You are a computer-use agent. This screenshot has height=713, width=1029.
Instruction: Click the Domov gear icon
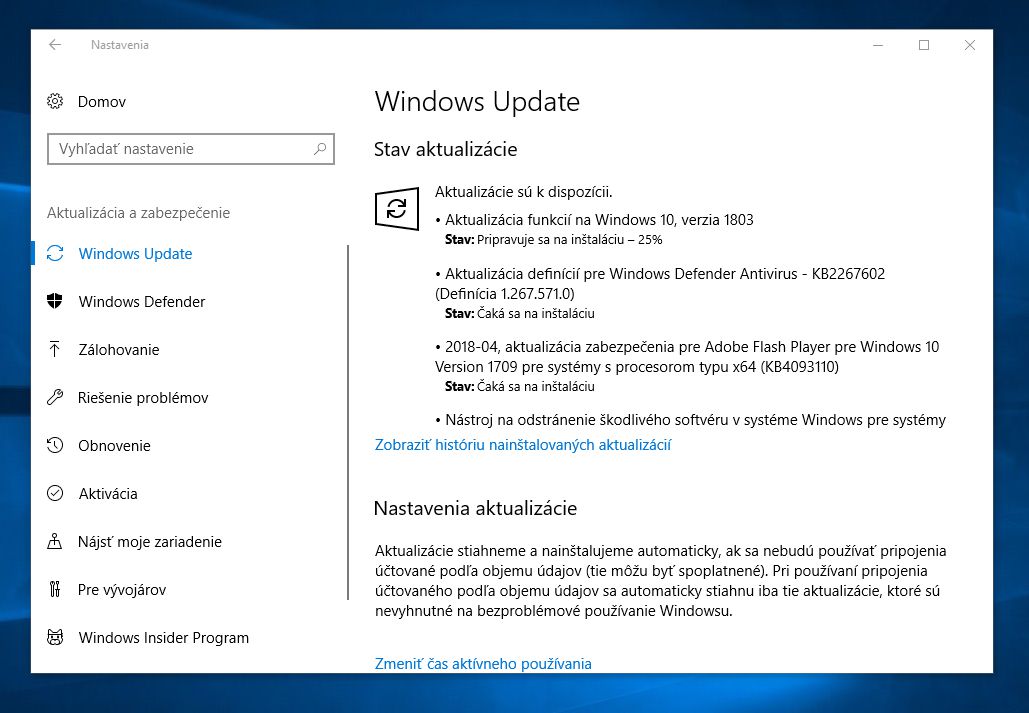point(55,101)
